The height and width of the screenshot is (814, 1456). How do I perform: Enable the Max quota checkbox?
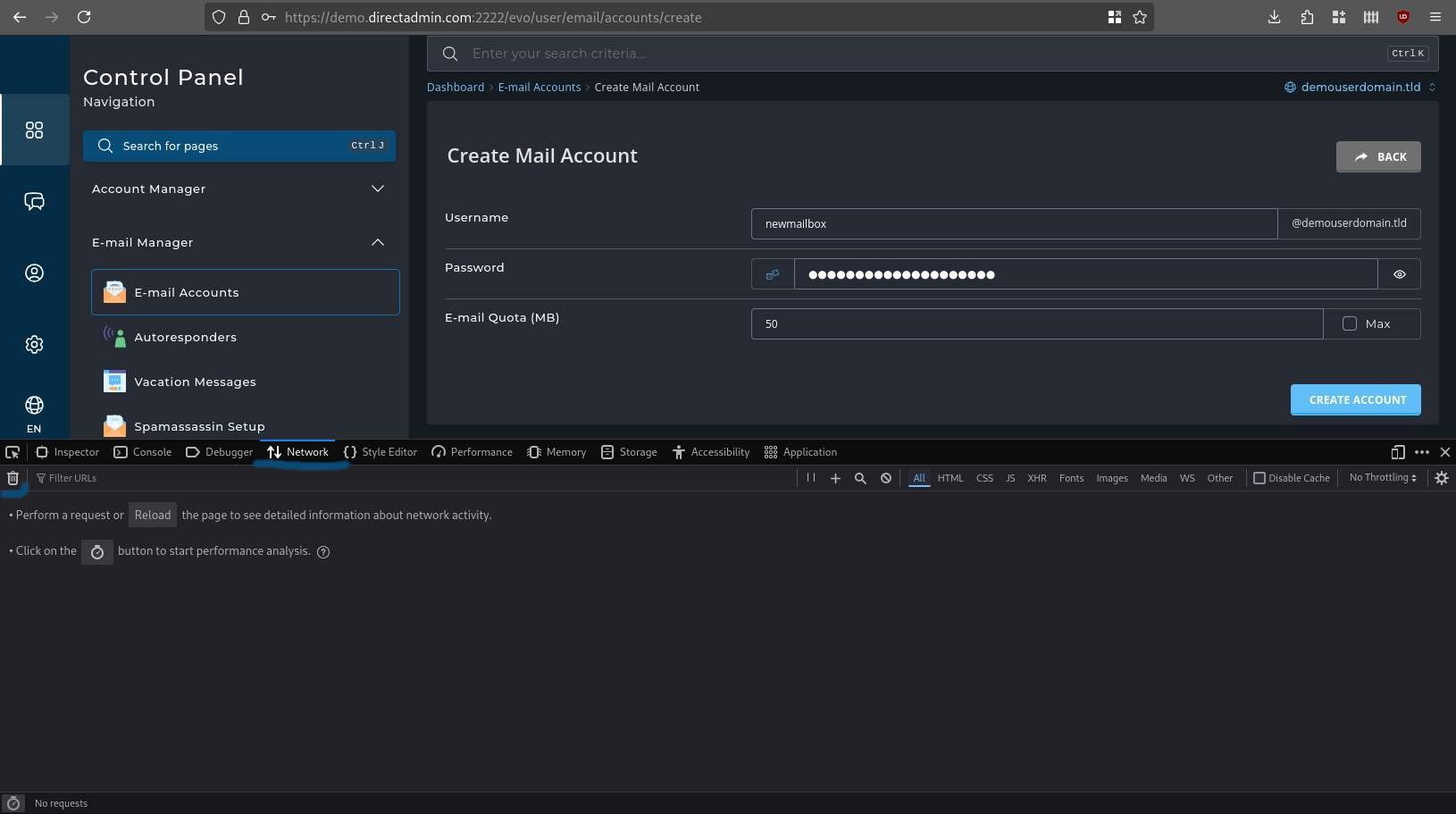tap(1350, 323)
